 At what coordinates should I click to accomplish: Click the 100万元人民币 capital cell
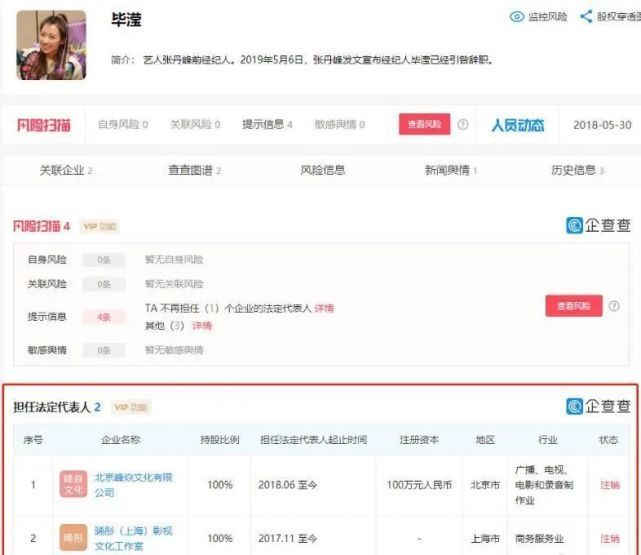point(419,485)
